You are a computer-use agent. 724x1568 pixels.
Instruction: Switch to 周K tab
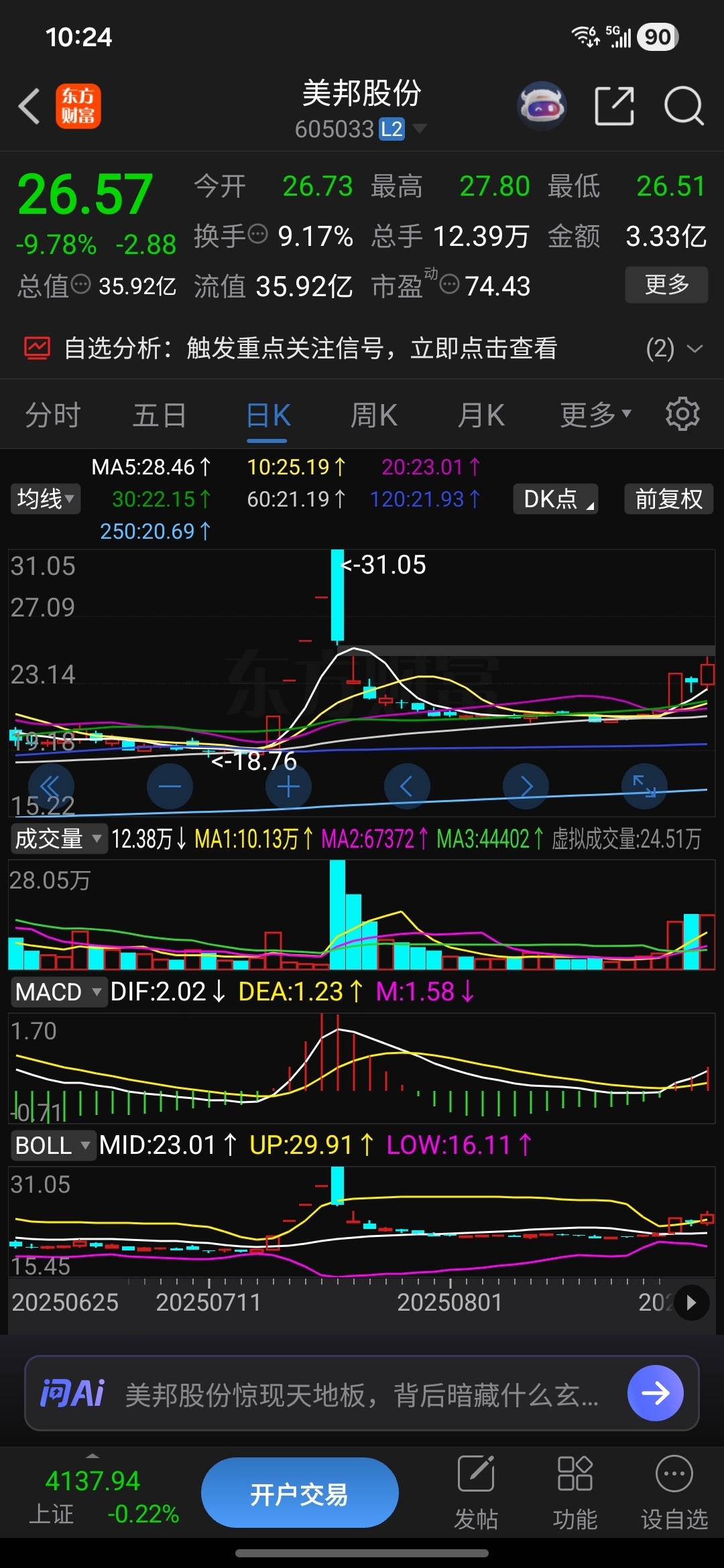tap(374, 415)
